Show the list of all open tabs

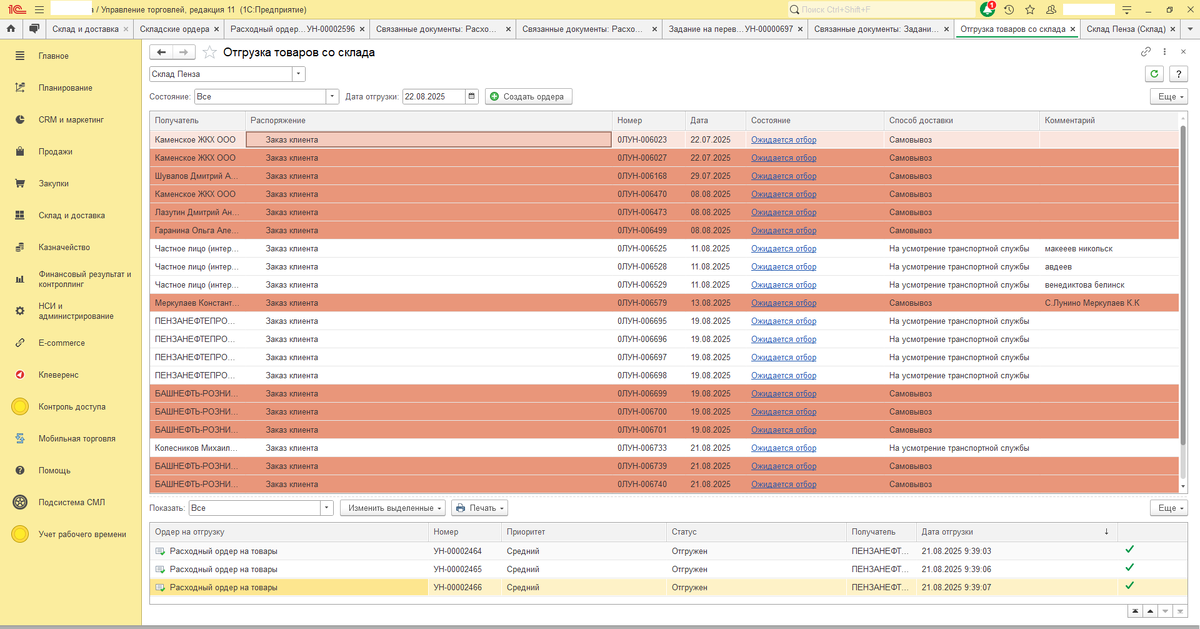[1190, 29]
